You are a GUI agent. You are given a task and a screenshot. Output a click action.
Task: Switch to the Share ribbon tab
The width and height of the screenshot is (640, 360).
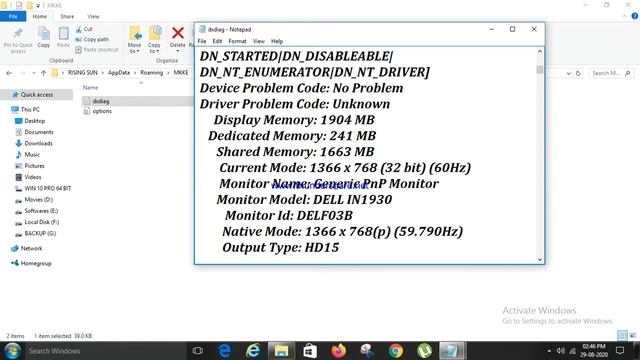(67, 16)
